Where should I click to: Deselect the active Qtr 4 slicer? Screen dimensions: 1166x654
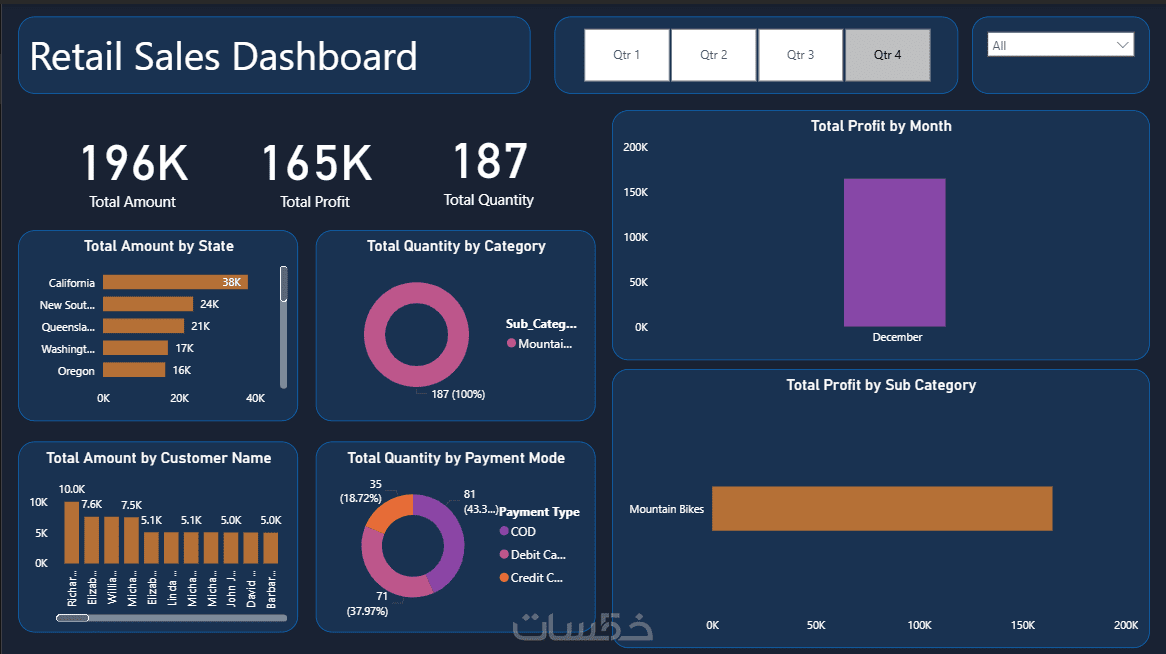(x=887, y=55)
